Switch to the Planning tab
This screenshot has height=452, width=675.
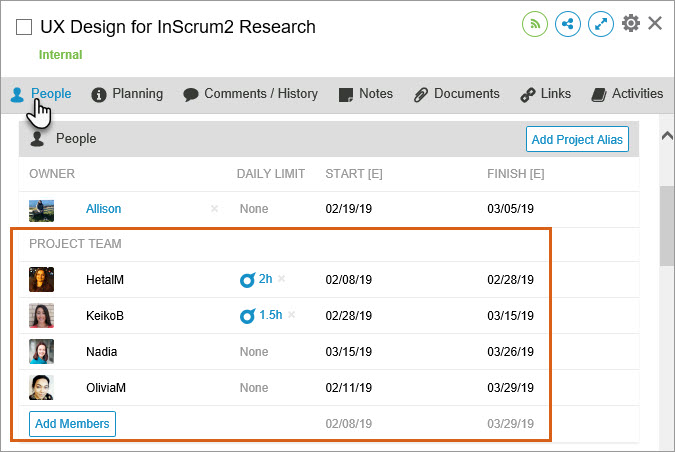click(x=127, y=94)
